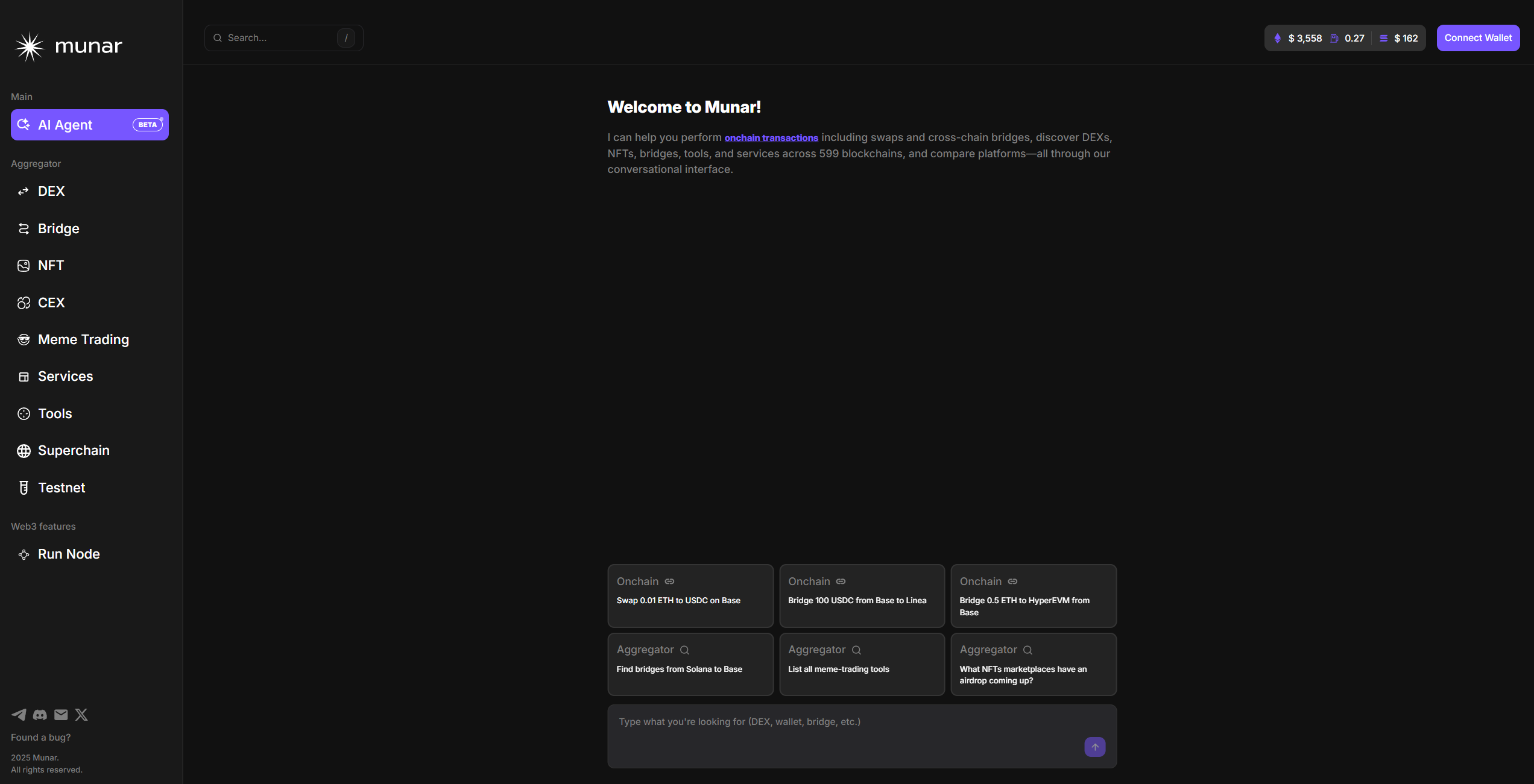This screenshot has width=1534, height=784.
Task: Open the Run Node feature
Action: click(x=90, y=554)
